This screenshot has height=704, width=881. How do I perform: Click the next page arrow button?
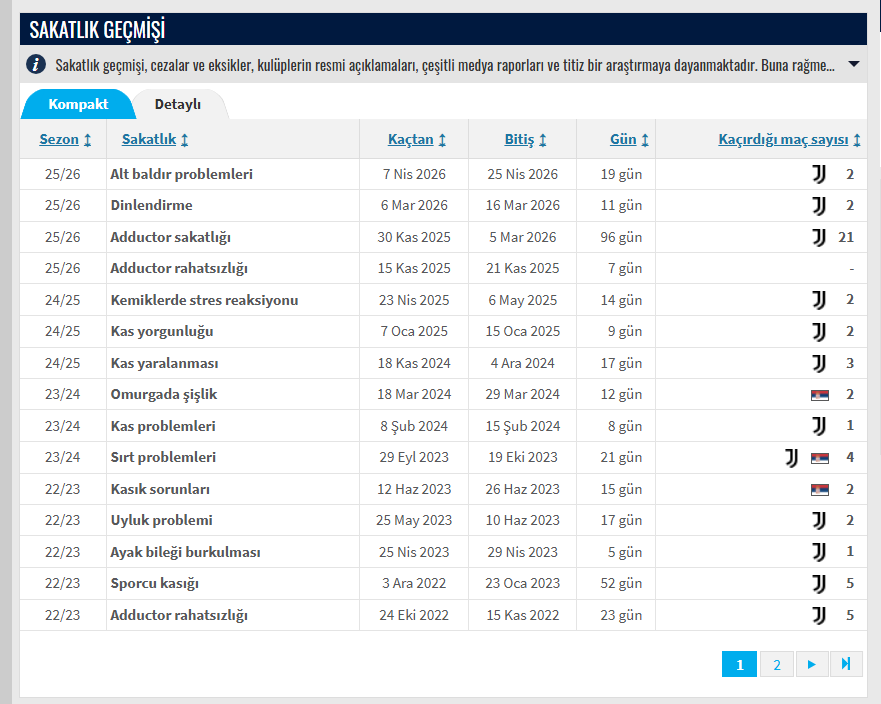point(811,664)
